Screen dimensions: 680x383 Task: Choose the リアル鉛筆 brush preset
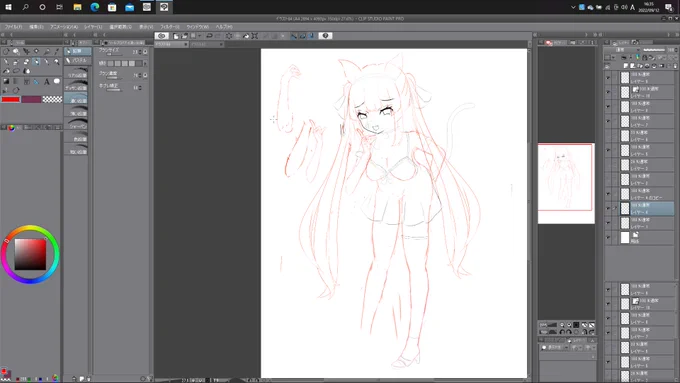click(x=76, y=72)
